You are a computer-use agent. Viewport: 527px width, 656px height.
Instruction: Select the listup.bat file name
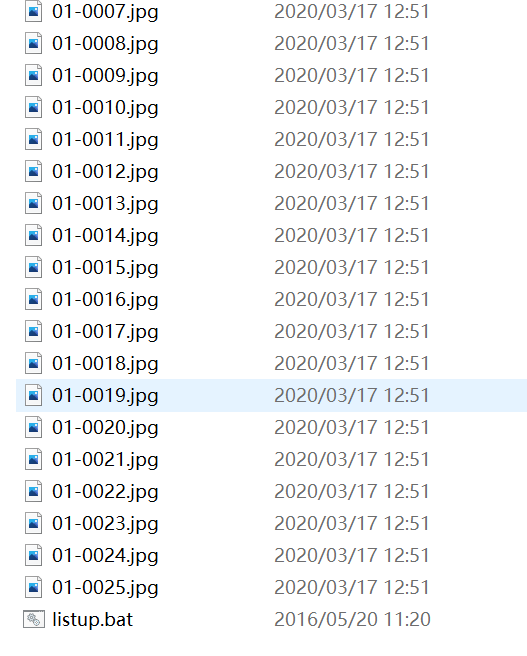click(92, 620)
